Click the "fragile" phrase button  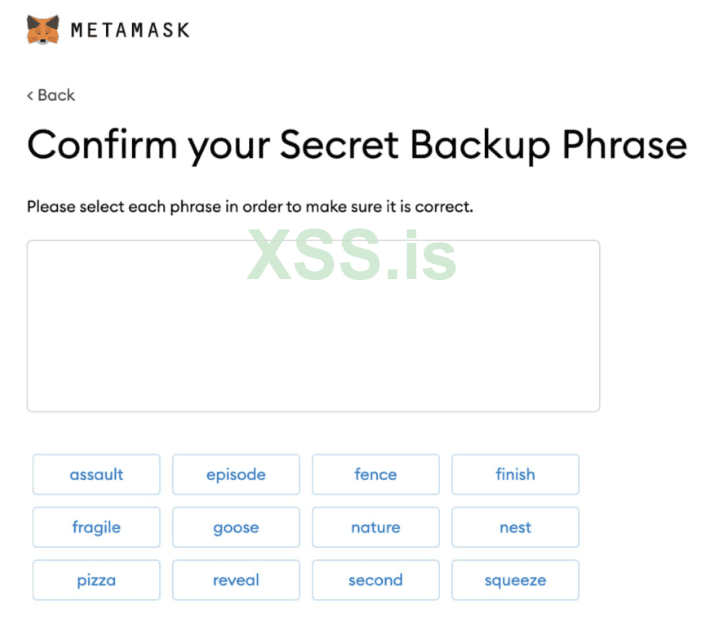tap(96, 527)
